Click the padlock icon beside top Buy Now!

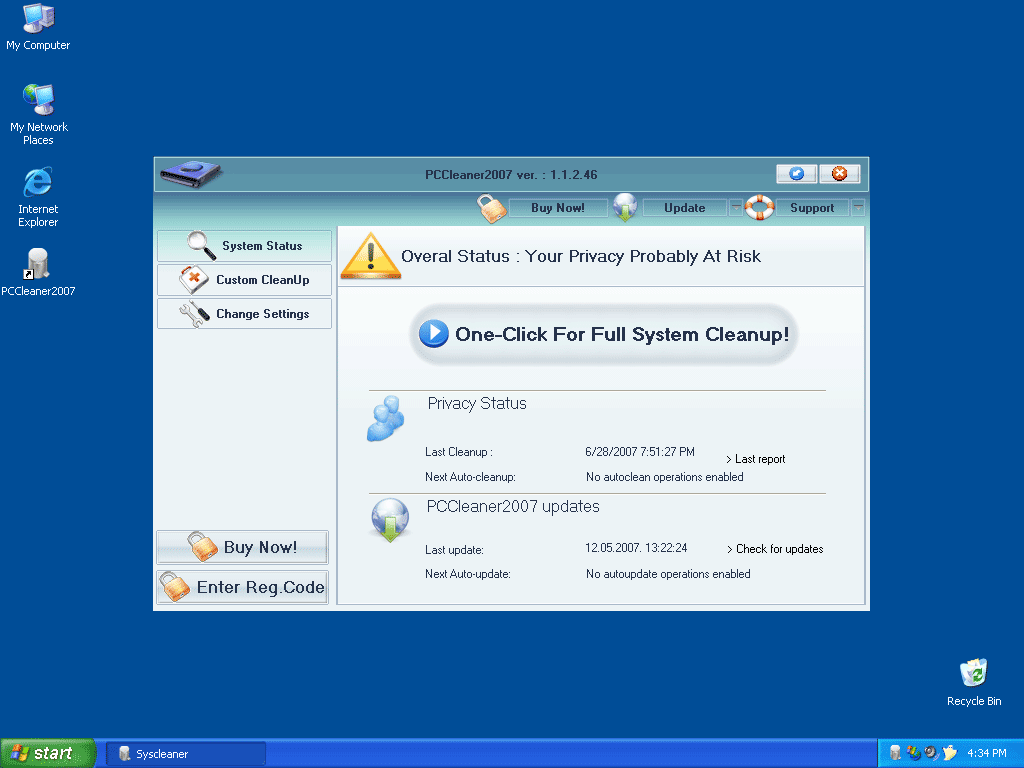point(492,208)
